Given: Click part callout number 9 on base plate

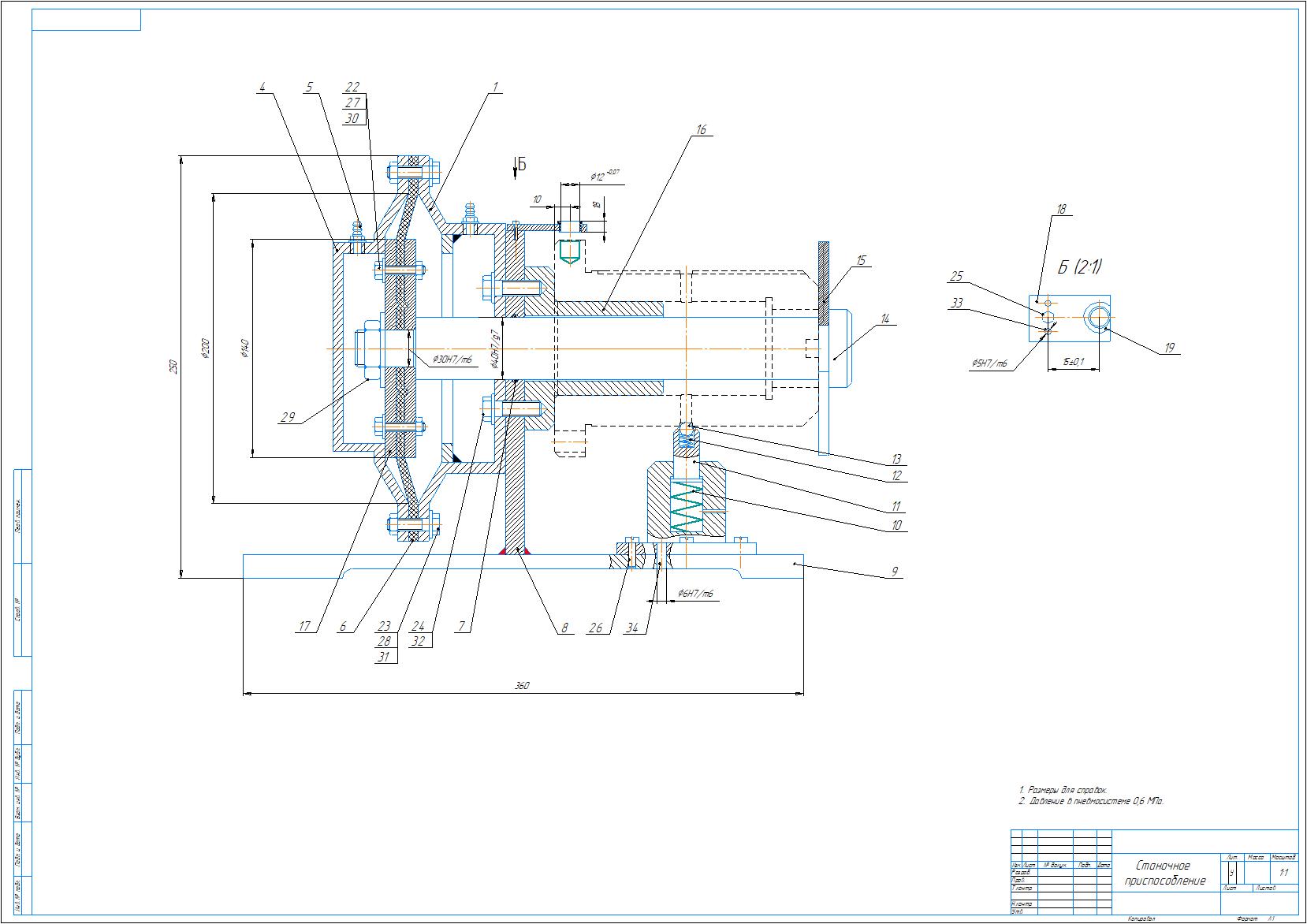Looking at the screenshot, I should pos(894,572).
